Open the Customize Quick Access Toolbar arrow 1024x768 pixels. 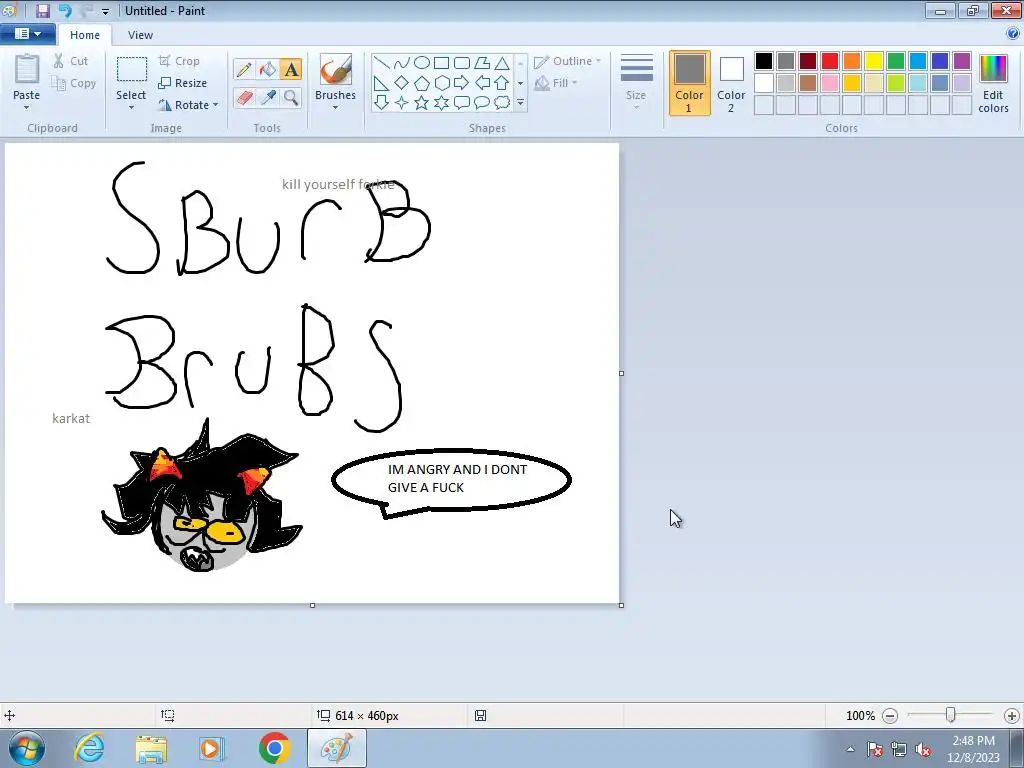[x=105, y=11]
